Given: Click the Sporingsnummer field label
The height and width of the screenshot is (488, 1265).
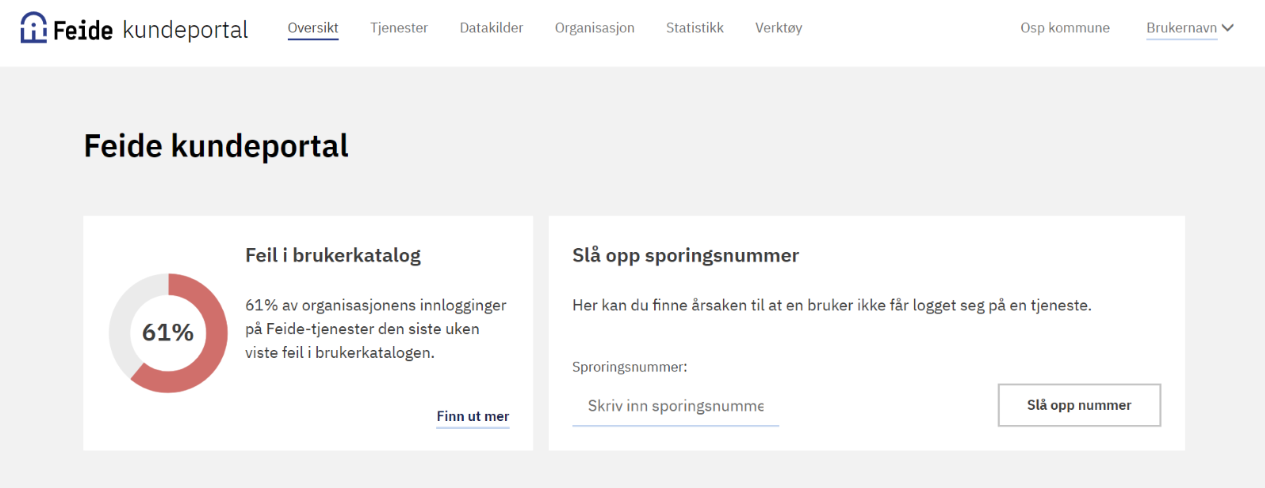Looking at the screenshot, I should coord(630,367).
